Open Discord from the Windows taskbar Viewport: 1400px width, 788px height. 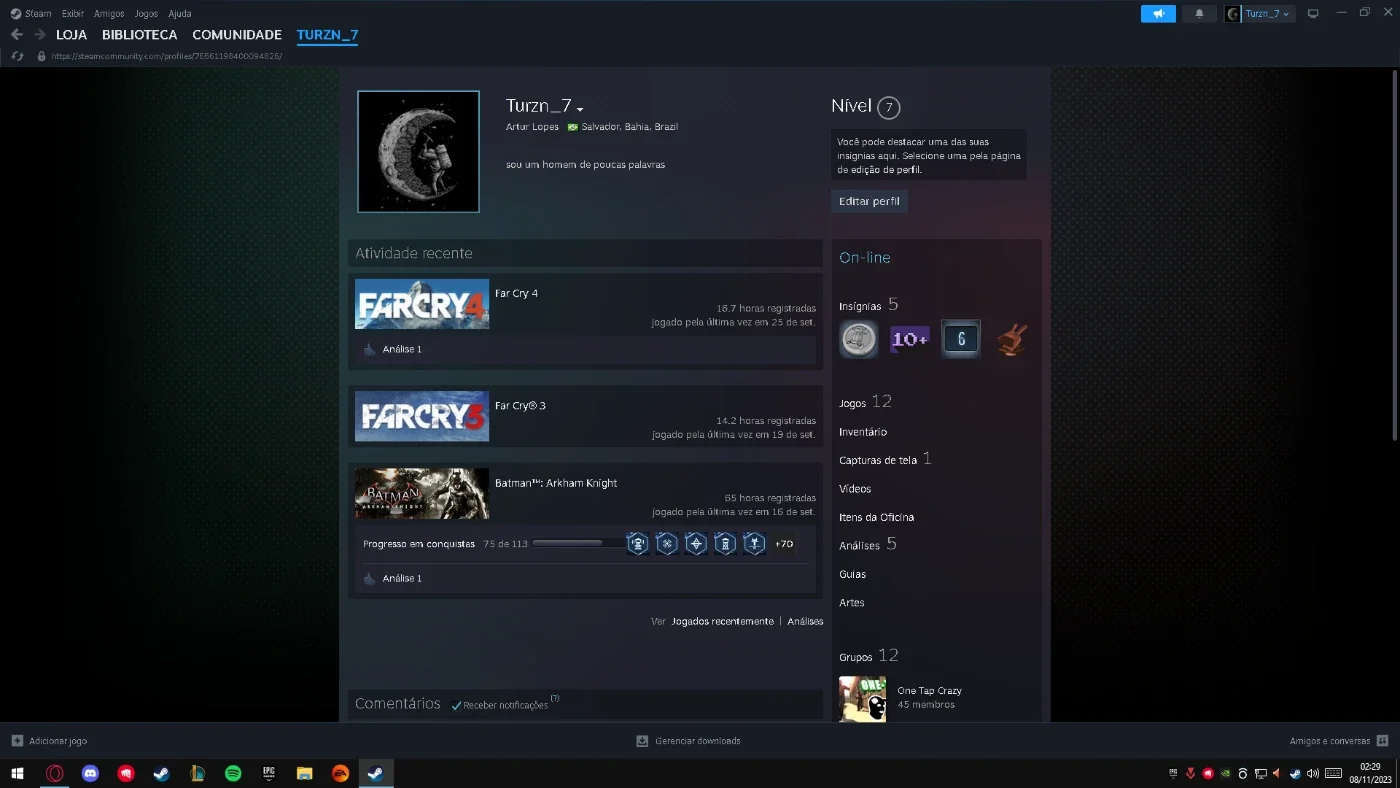(x=90, y=773)
